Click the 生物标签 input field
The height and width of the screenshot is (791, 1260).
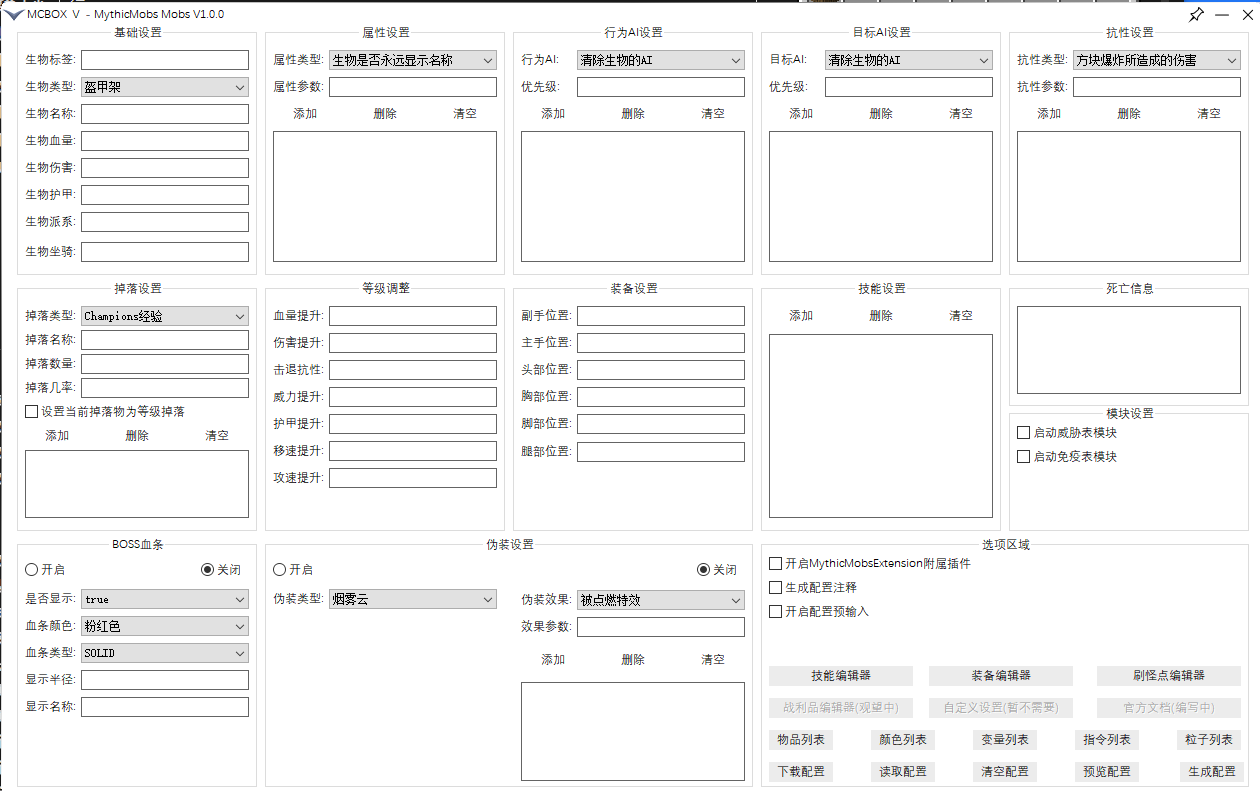click(165, 60)
